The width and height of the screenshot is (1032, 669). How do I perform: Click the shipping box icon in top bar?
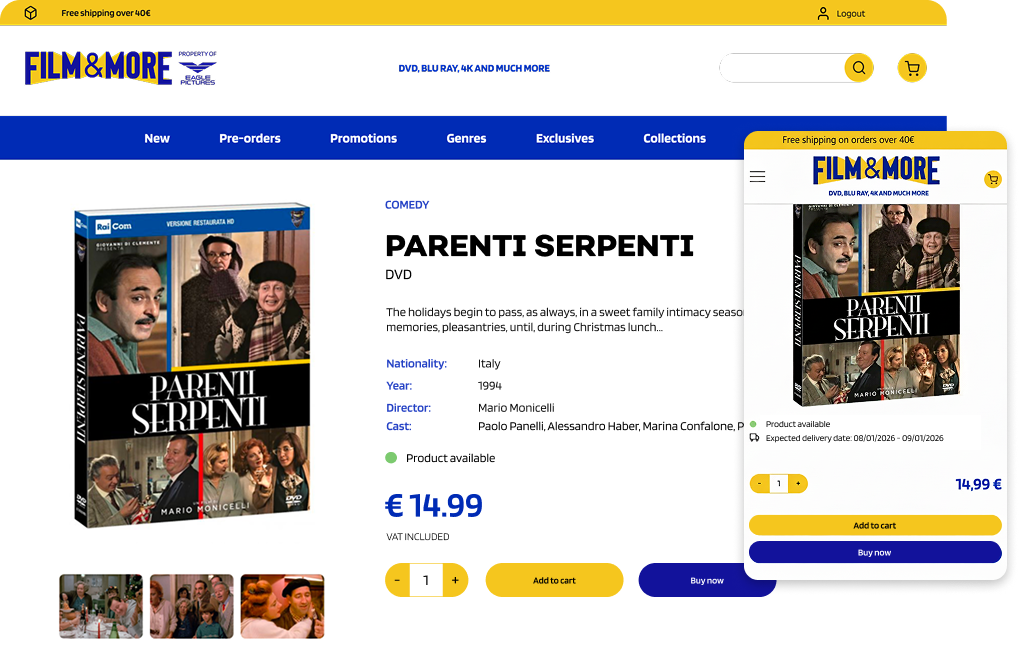(x=31, y=13)
